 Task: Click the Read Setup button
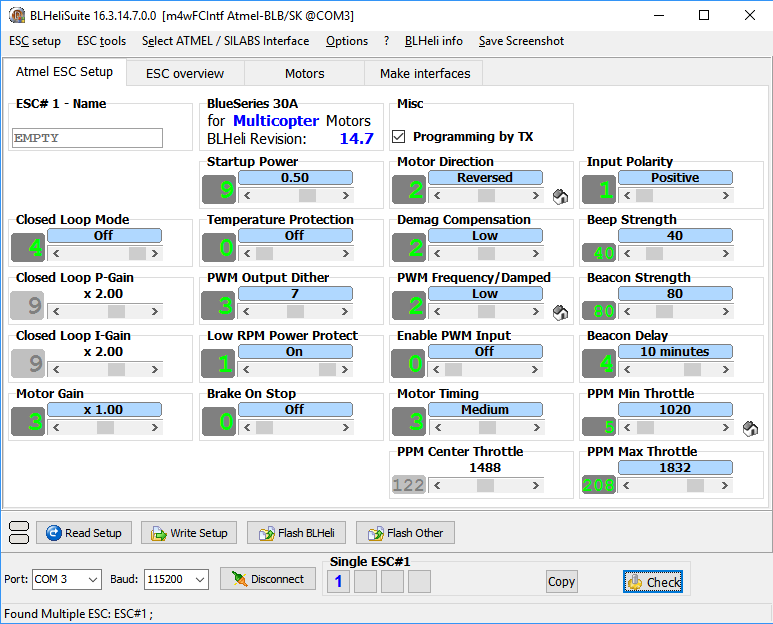84,533
